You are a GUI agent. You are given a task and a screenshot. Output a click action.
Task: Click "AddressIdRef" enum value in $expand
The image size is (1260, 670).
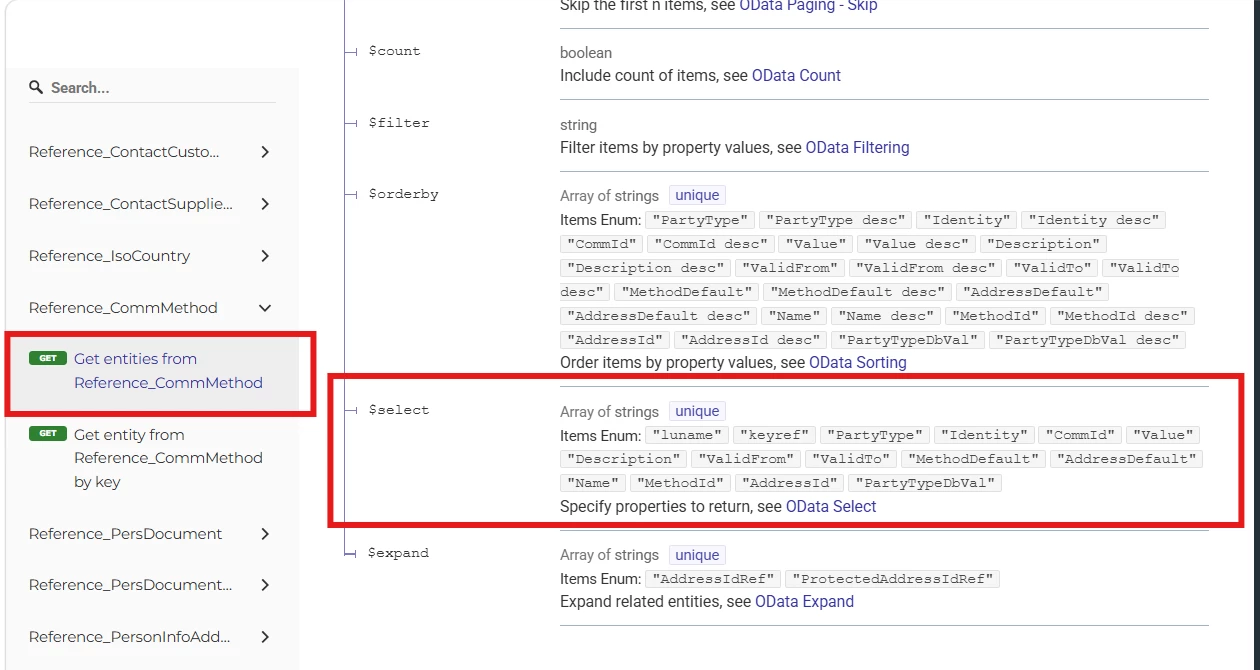click(x=712, y=579)
